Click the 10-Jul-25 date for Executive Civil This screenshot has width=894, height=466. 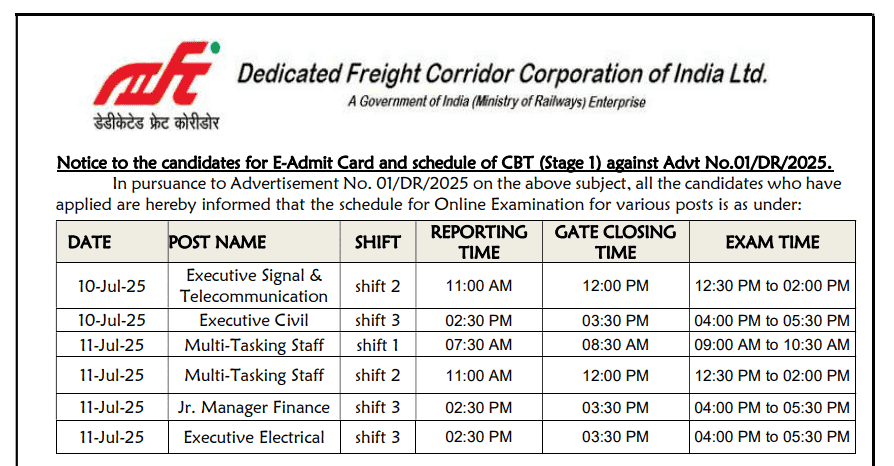[111, 320]
